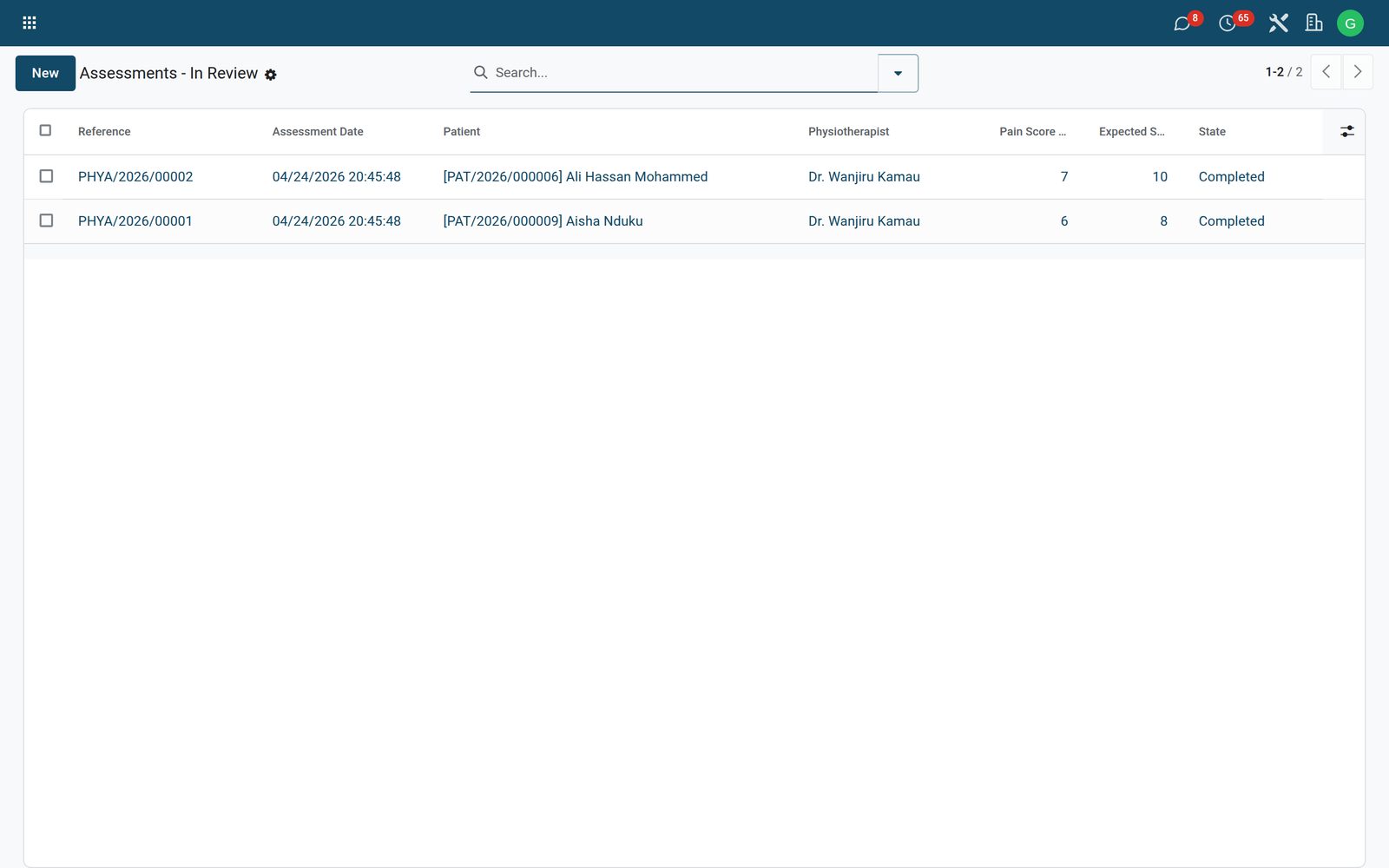Click the 1-2 / 2 pager counter
Image resolution: width=1389 pixels, height=868 pixels.
click(1284, 72)
